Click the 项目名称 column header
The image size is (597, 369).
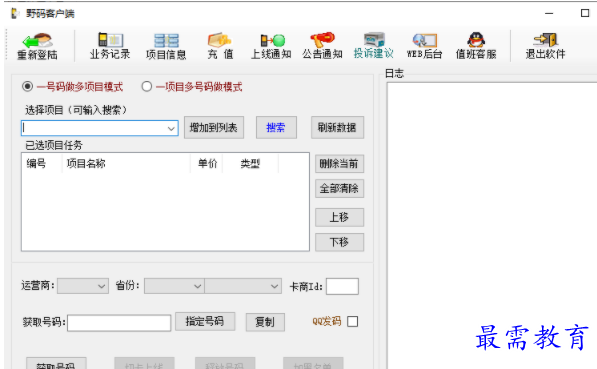coord(126,164)
